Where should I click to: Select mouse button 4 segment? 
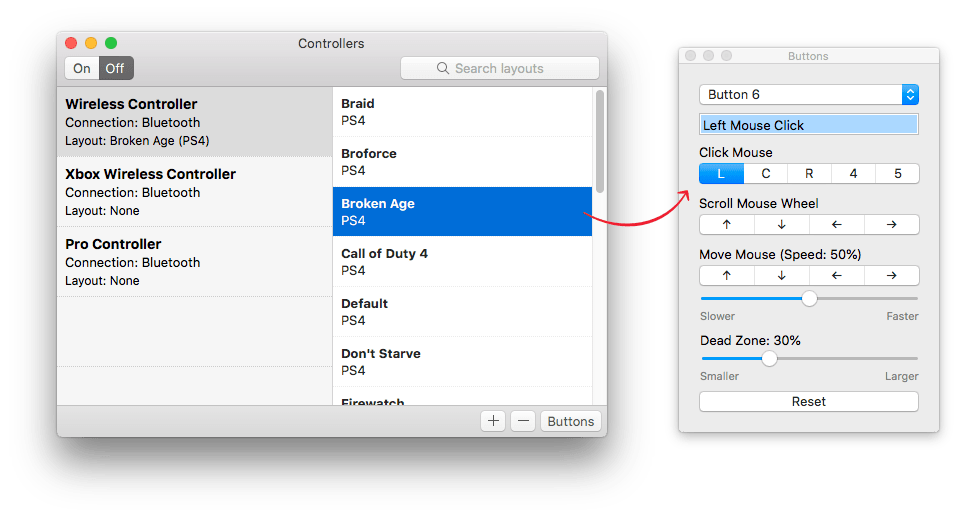pos(854,174)
